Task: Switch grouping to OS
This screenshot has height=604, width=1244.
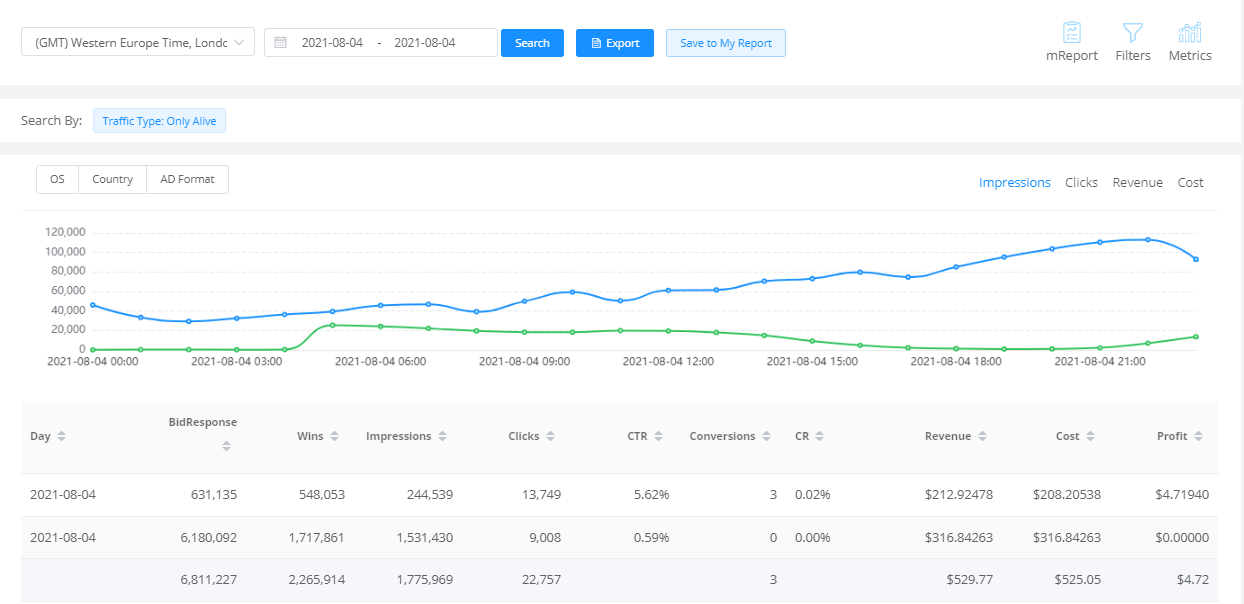Action: pyautogui.click(x=58, y=179)
